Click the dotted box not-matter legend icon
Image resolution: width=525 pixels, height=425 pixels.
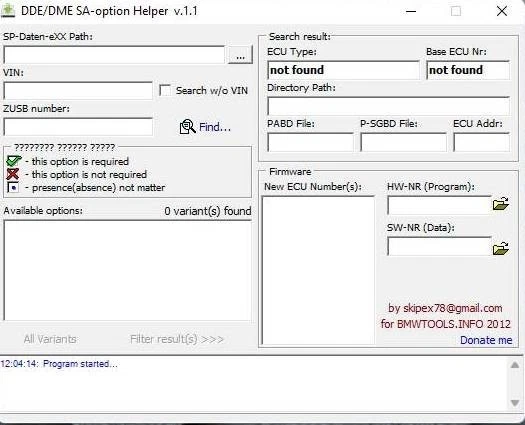tap(13, 188)
